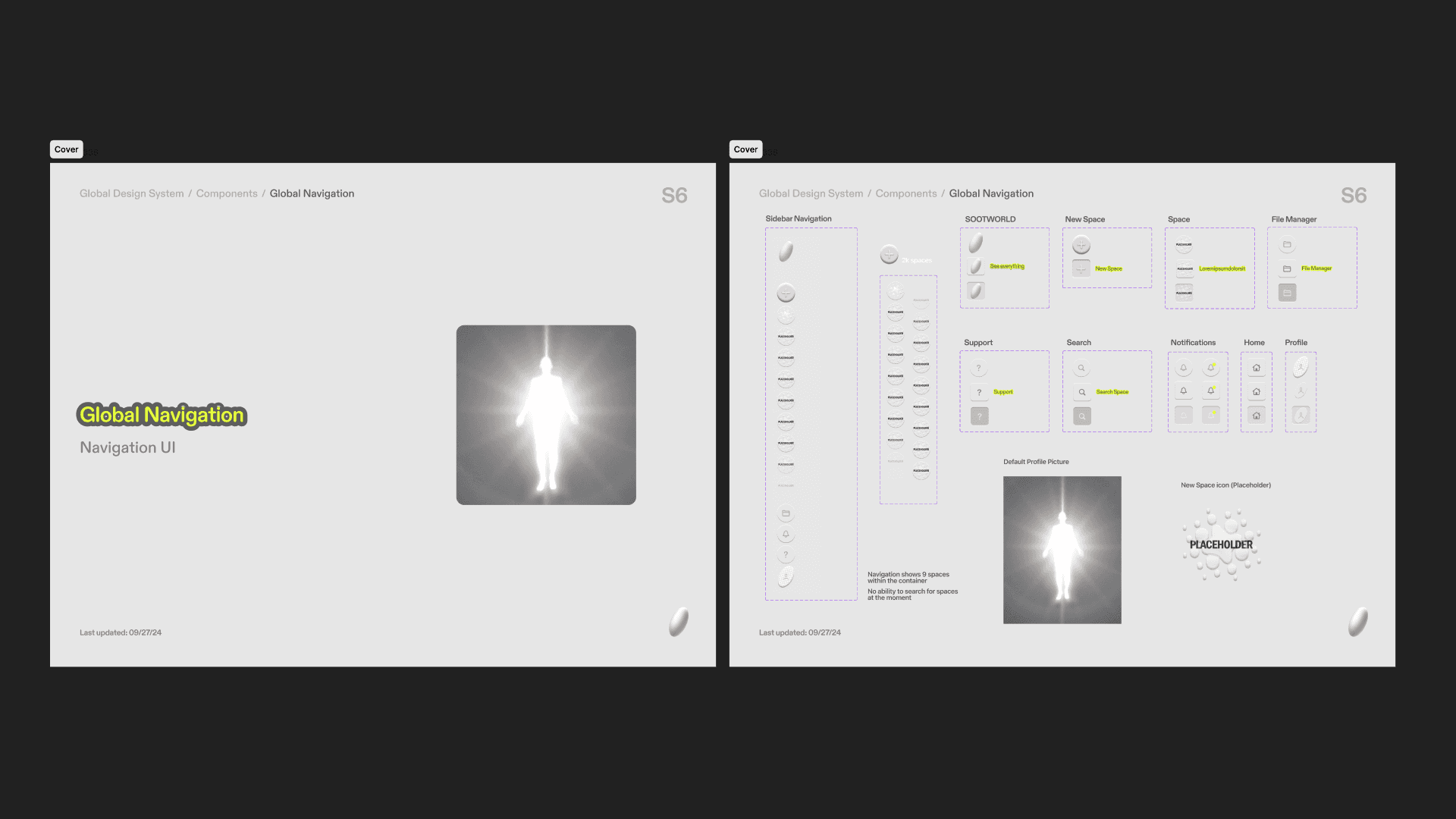Click the highlighted 'See everything' label
Image resolution: width=1456 pixels, height=819 pixels.
tap(1007, 267)
